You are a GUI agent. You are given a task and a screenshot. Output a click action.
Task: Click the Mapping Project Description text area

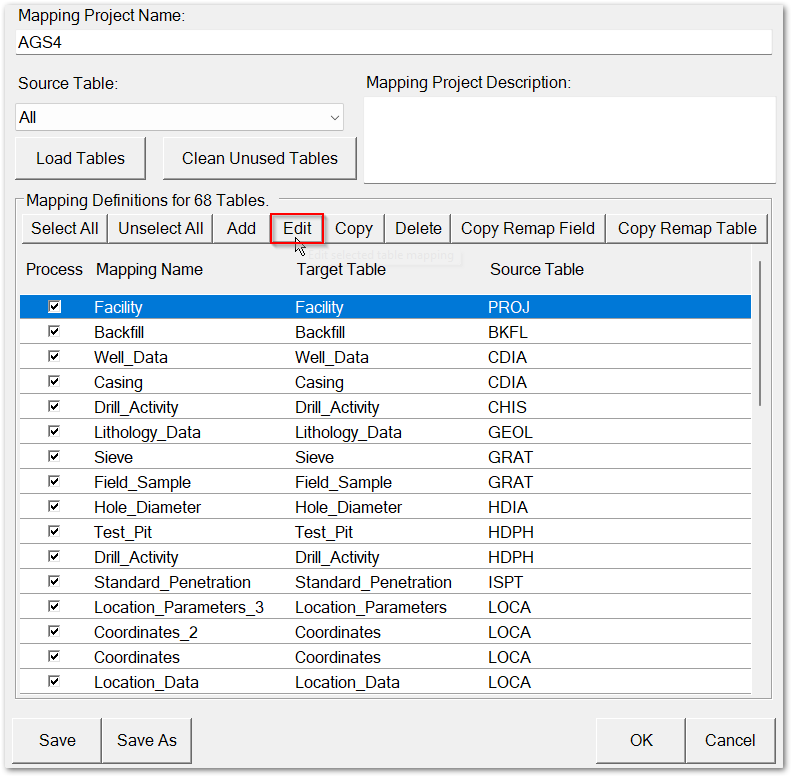570,140
